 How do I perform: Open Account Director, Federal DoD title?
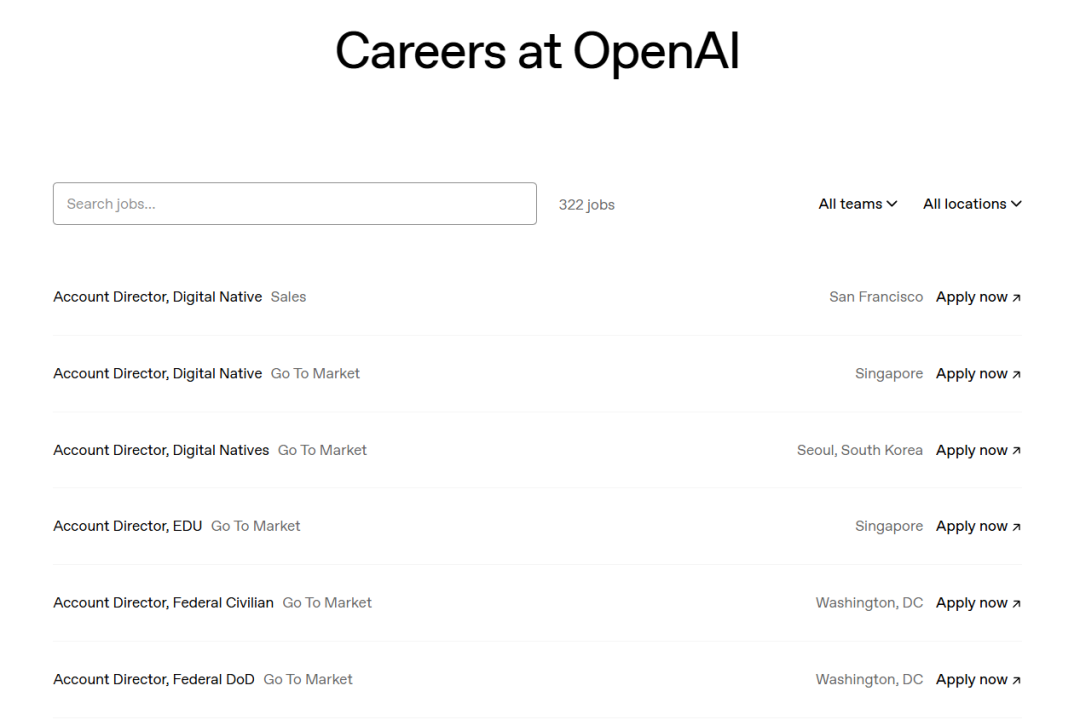[x=154, y=679]
